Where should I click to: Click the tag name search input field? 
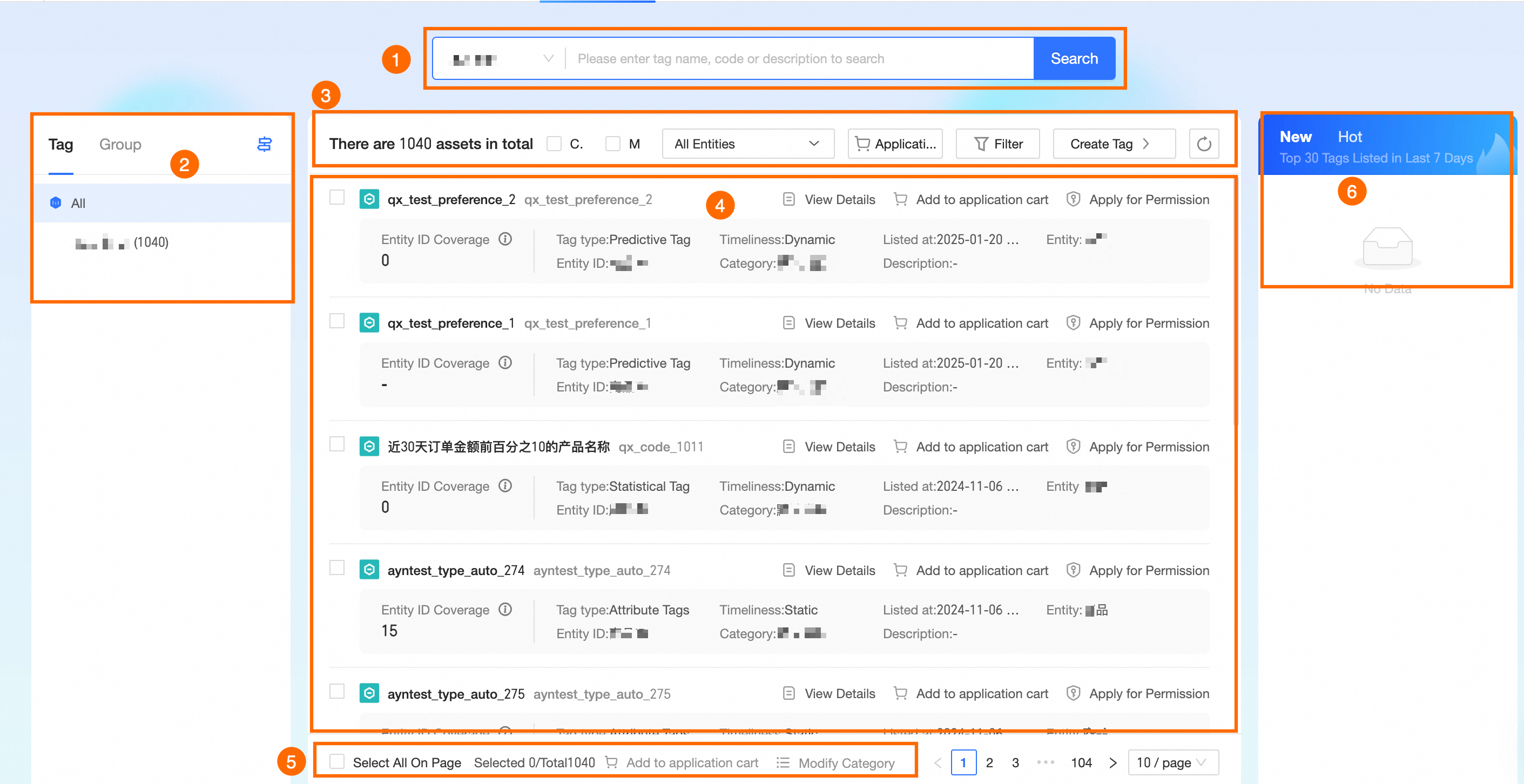[799, 58]
